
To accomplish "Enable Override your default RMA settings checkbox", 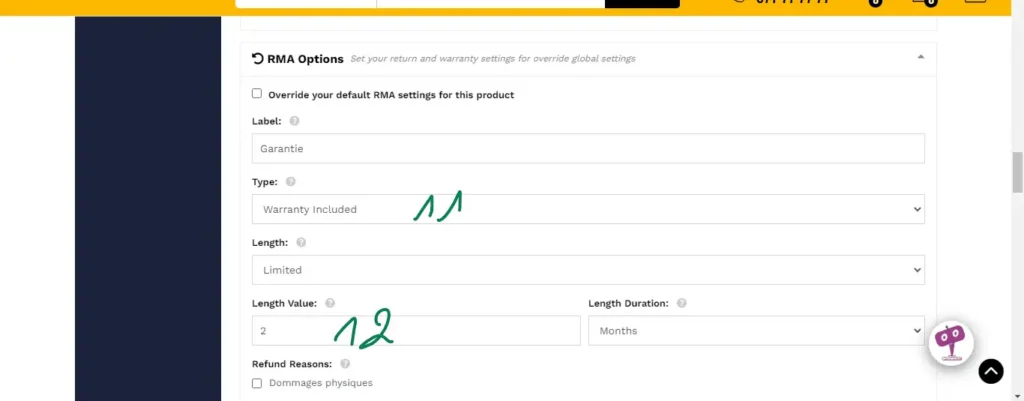I will click(x=257, y=94).
